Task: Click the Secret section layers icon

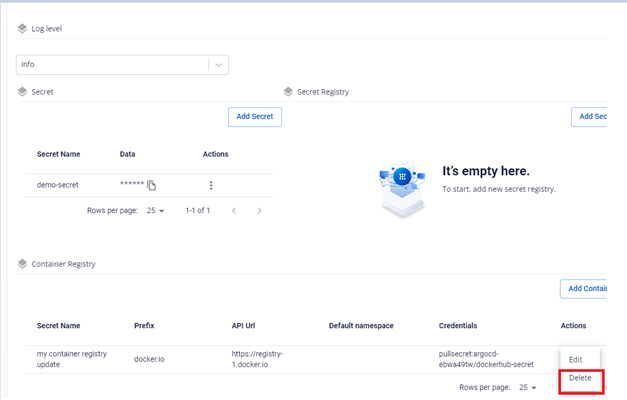Action: pos(22,92)
